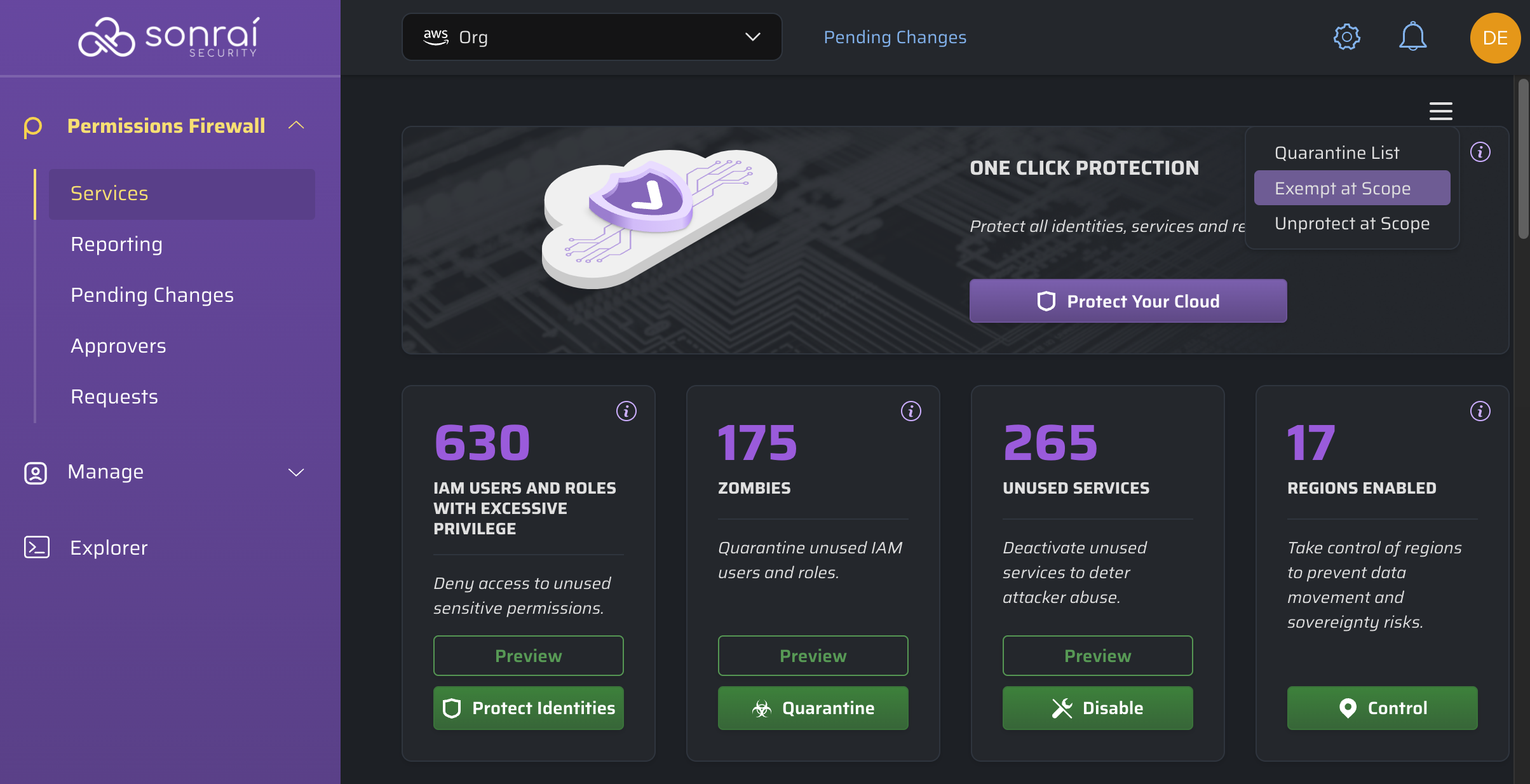1530x784 pixels.
Task: Show info for One Click Protection panel
Action: click(1480, 152)
